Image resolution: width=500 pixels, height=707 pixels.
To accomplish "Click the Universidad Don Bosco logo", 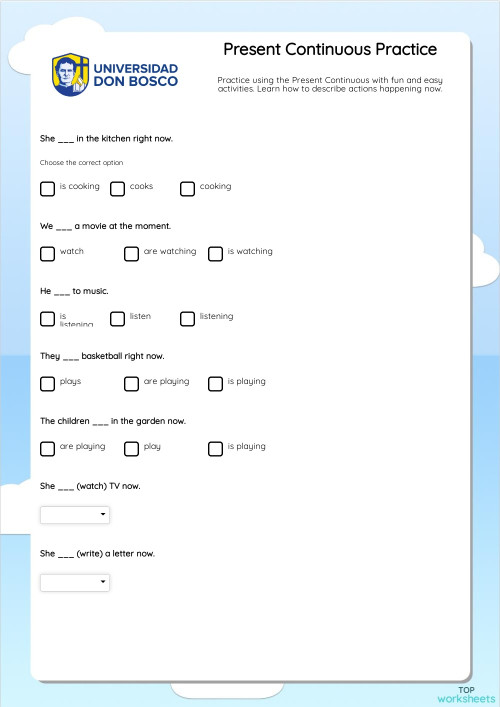I will click(115, 74).
